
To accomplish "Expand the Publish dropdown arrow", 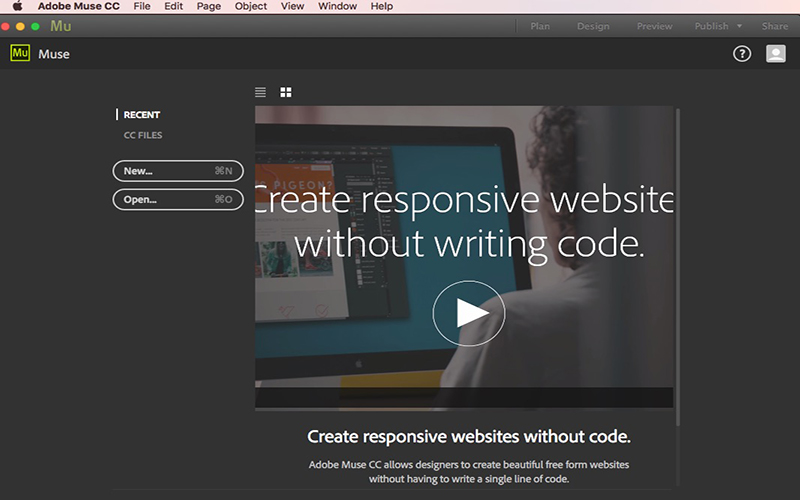I will pyautogui.click(x=739, y=26).
